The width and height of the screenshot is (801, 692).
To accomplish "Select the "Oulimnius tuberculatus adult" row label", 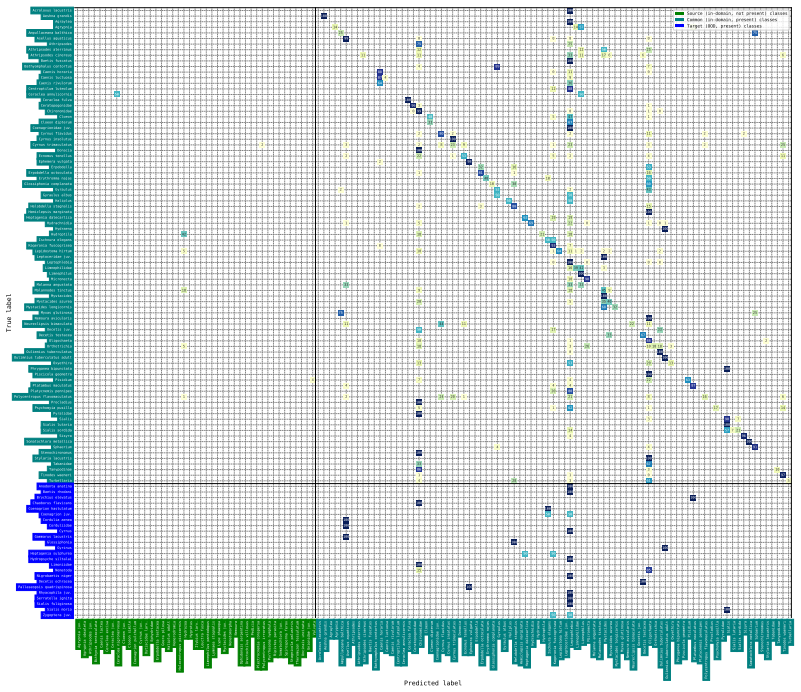I will tap(43, 357).
